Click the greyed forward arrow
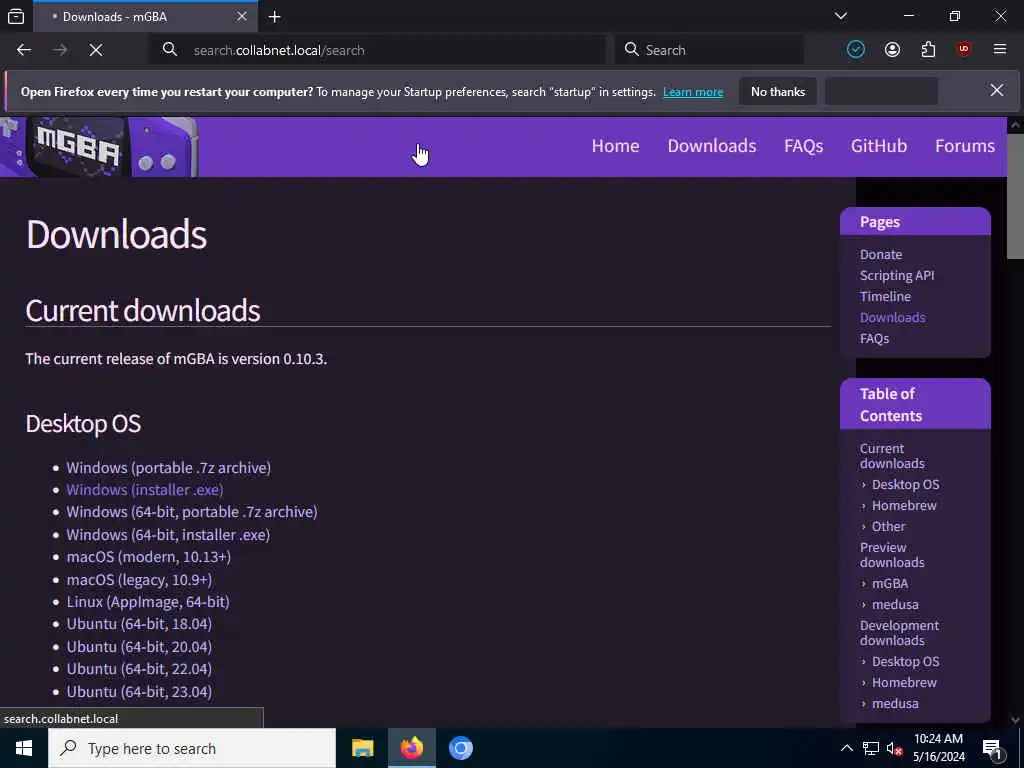Screen dimensions: 1024x768 (60, 50)
